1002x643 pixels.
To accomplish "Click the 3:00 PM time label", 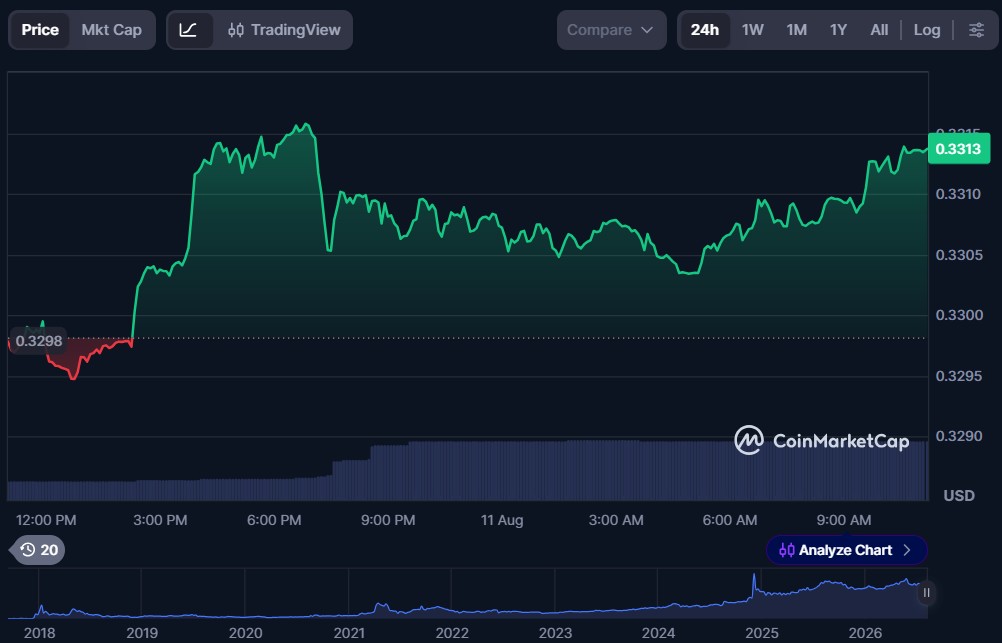I will (160, 520).
